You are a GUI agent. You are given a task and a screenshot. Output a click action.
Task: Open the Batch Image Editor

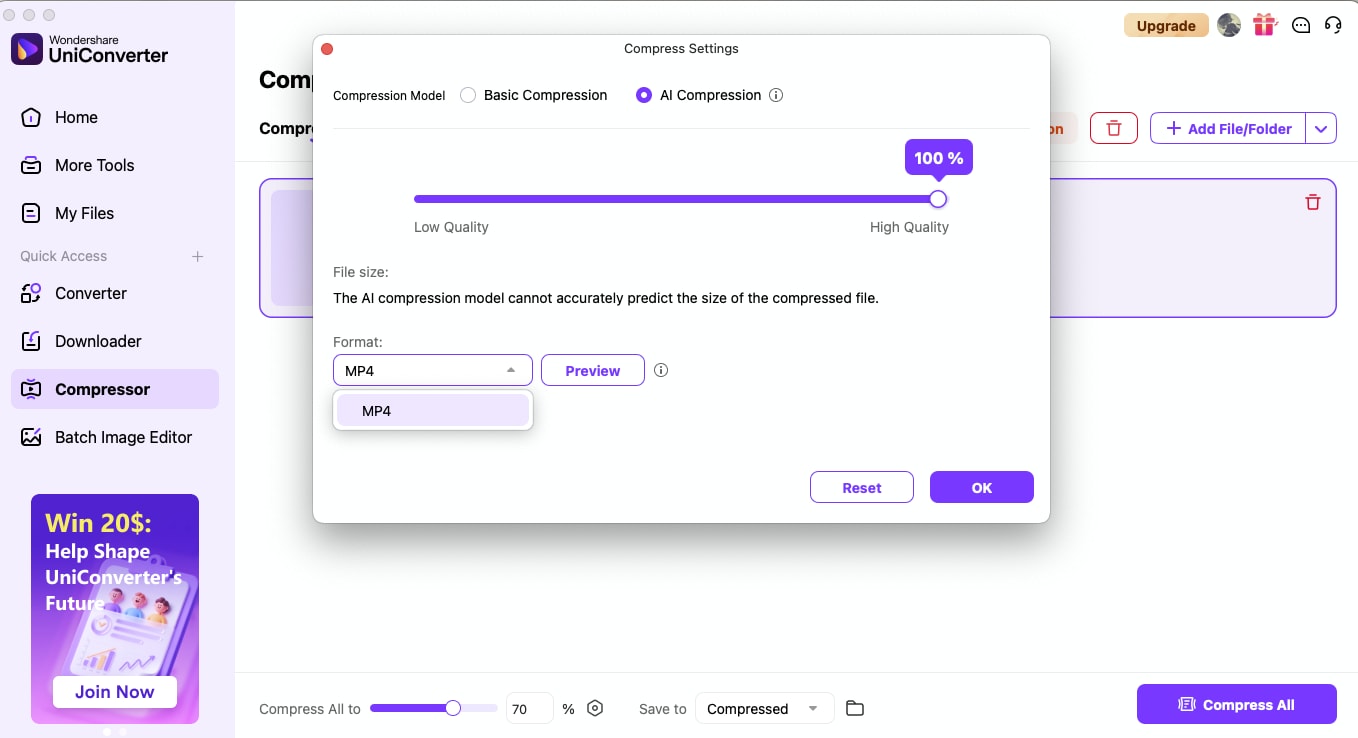(x=115, y=437)
